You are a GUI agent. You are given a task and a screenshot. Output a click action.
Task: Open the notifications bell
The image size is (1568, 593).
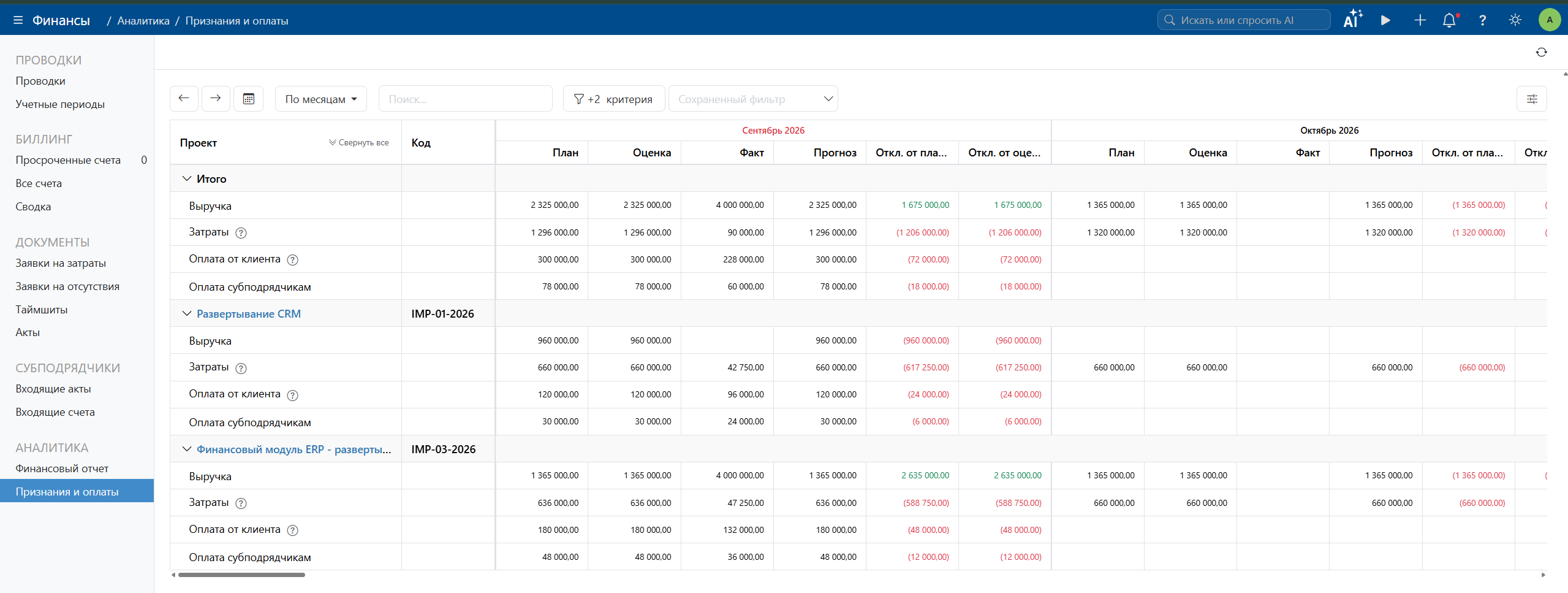(1450, 20)
